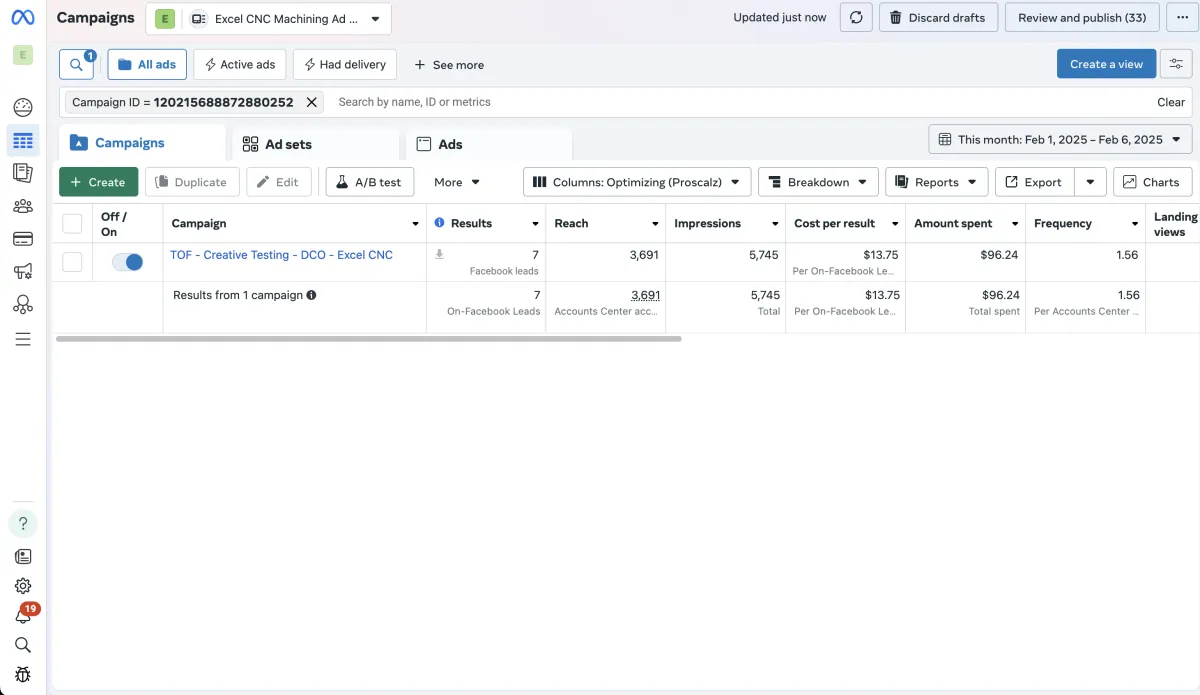
Task: Open the TOF - Creative Testing campaign link
Action: pos(281,255)
